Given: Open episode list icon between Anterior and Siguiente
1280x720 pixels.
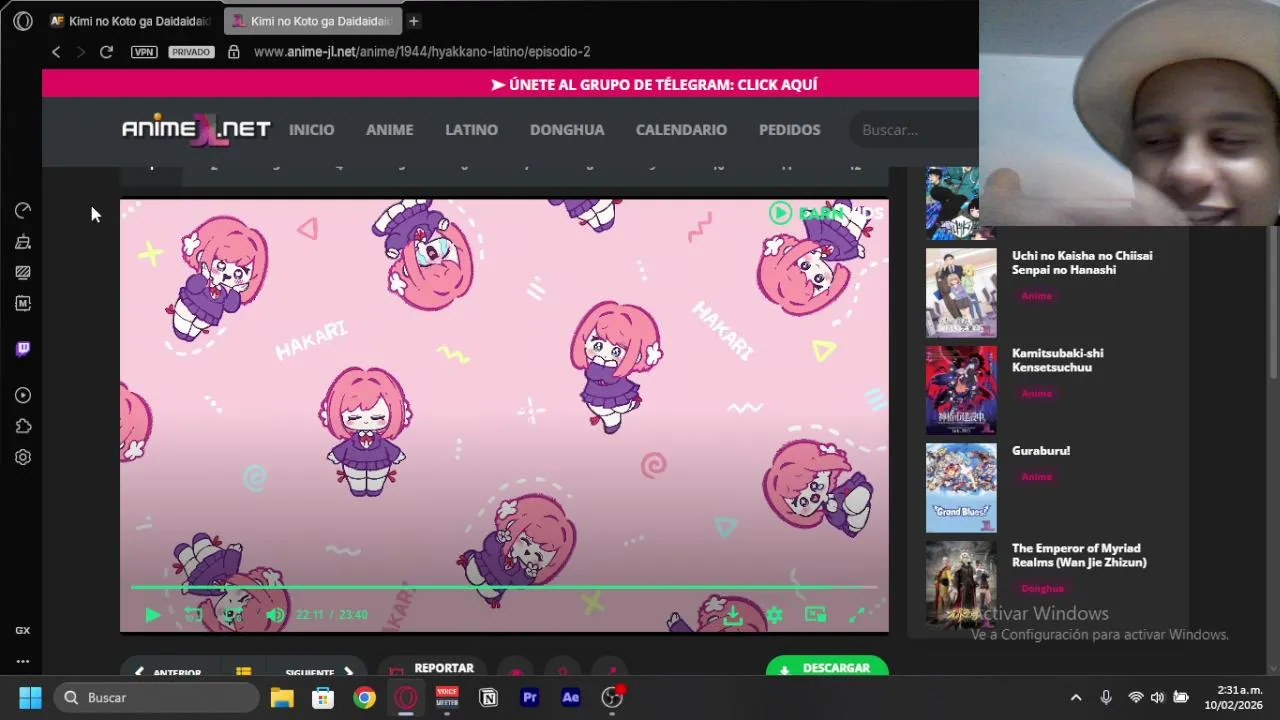Looking at the screenshot, I should click(x=243, y=672).
